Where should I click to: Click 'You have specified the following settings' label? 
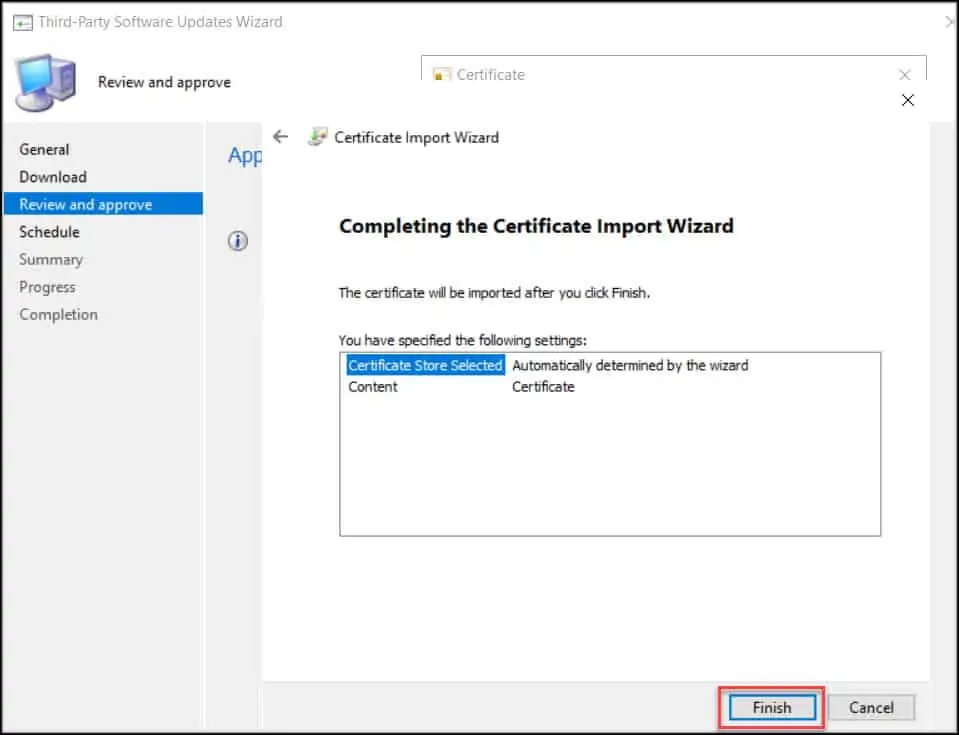pos(462,340)
